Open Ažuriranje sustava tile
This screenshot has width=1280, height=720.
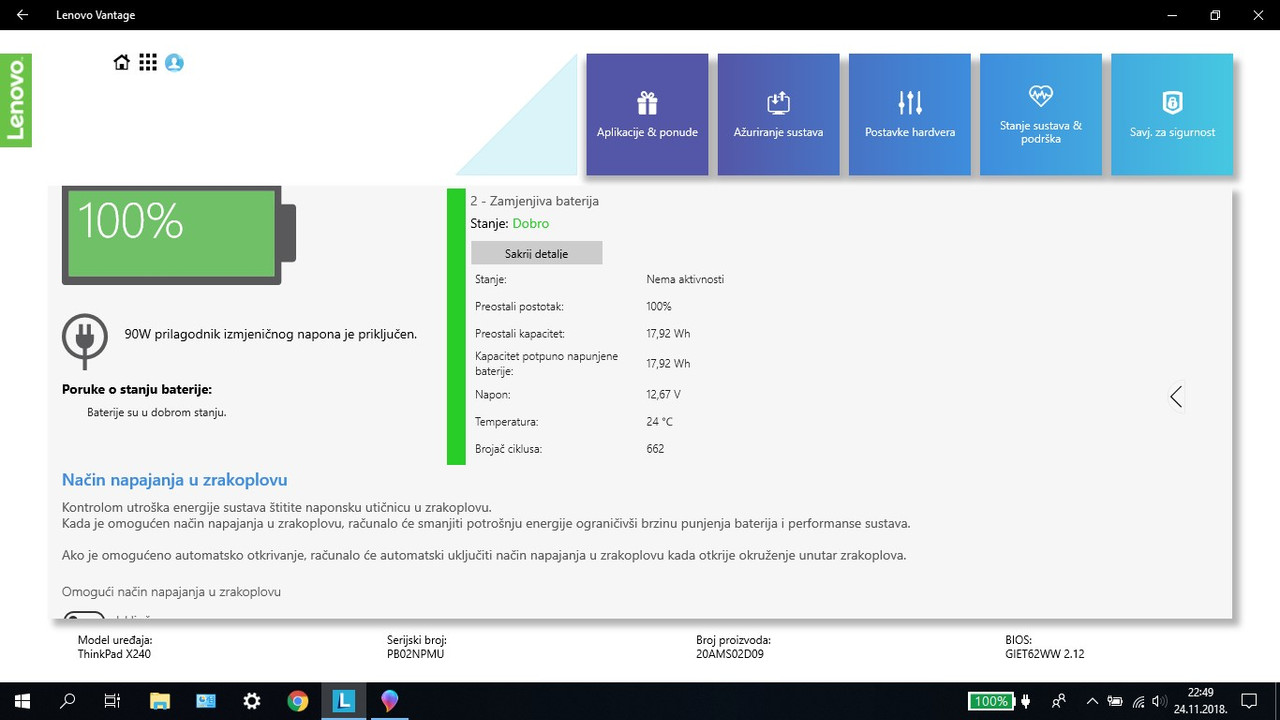(x=778, y=115)
